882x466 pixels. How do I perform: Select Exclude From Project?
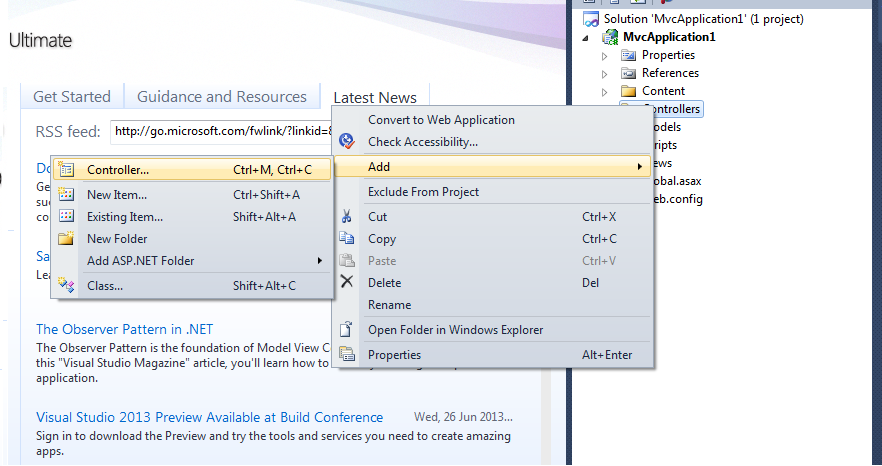coord(493,191)
